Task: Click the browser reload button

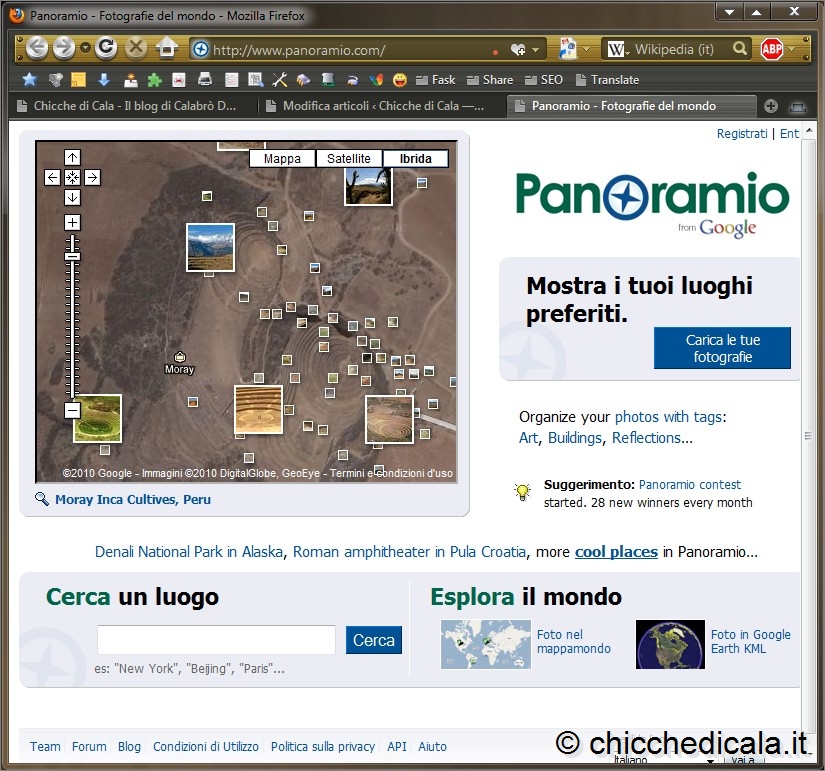Action: pos(106,48)
